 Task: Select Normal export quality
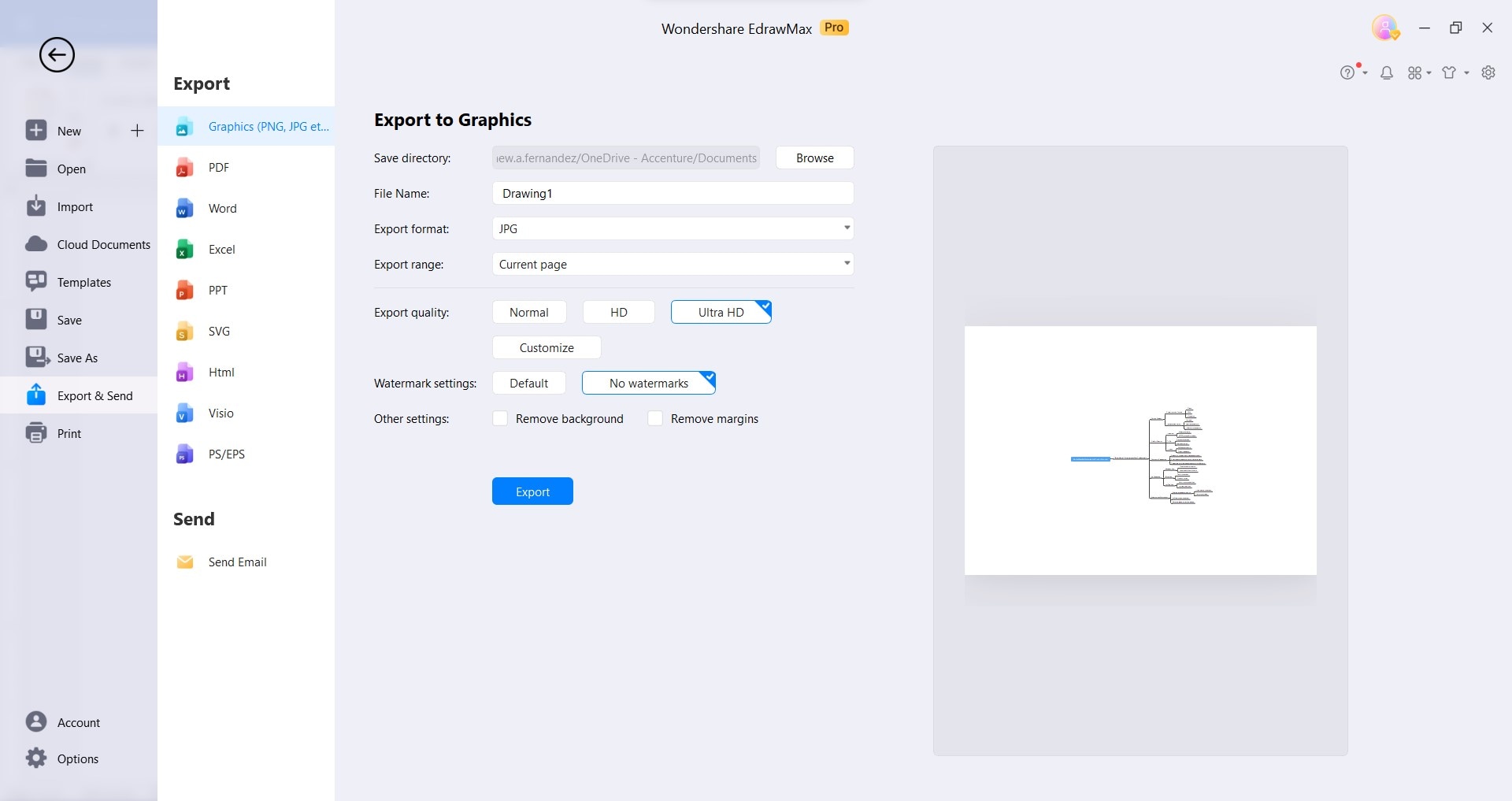tap(529, 312)
